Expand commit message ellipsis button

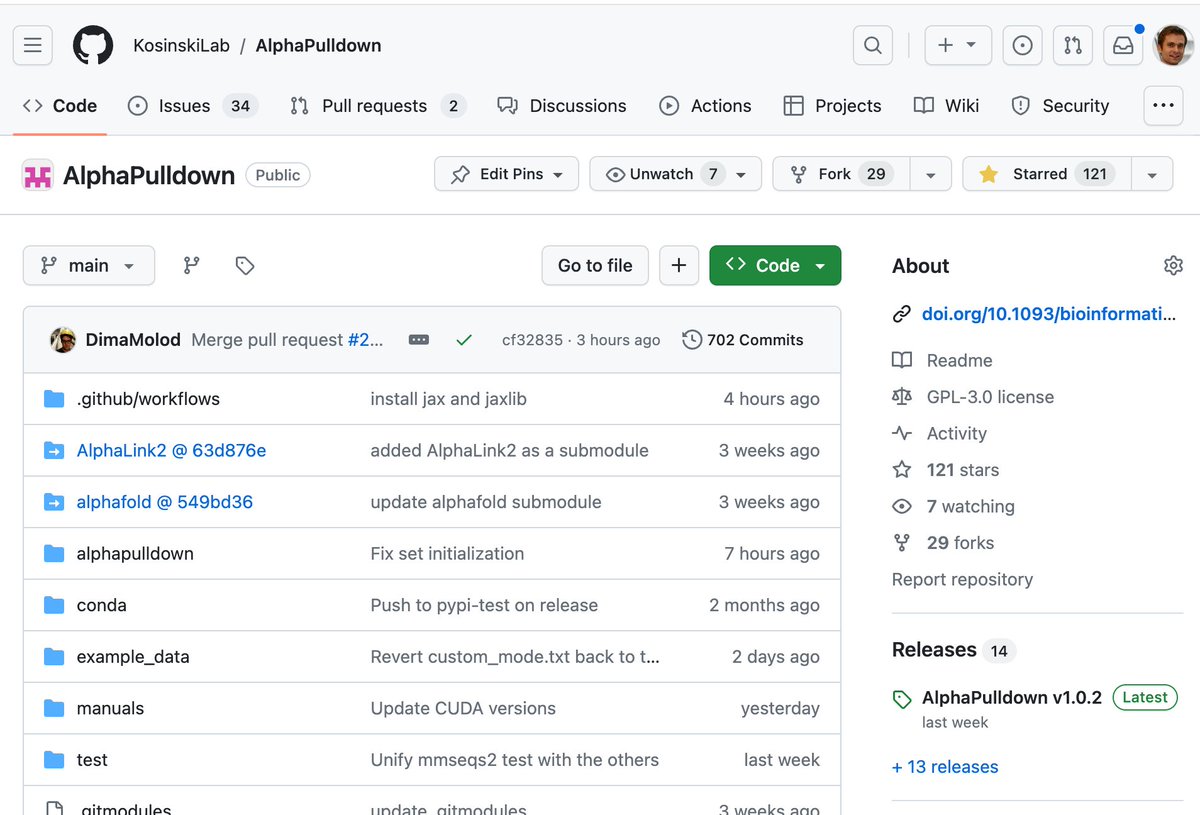419,340
